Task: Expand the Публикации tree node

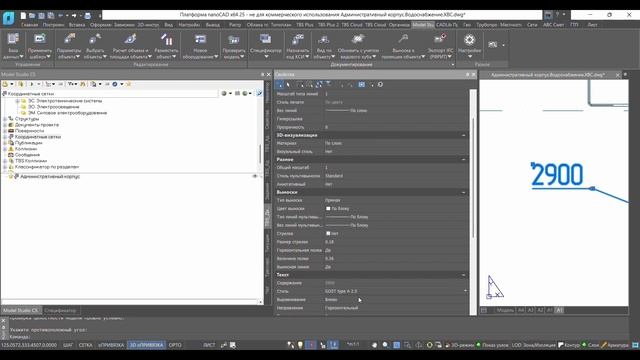Action: [5, 143]
